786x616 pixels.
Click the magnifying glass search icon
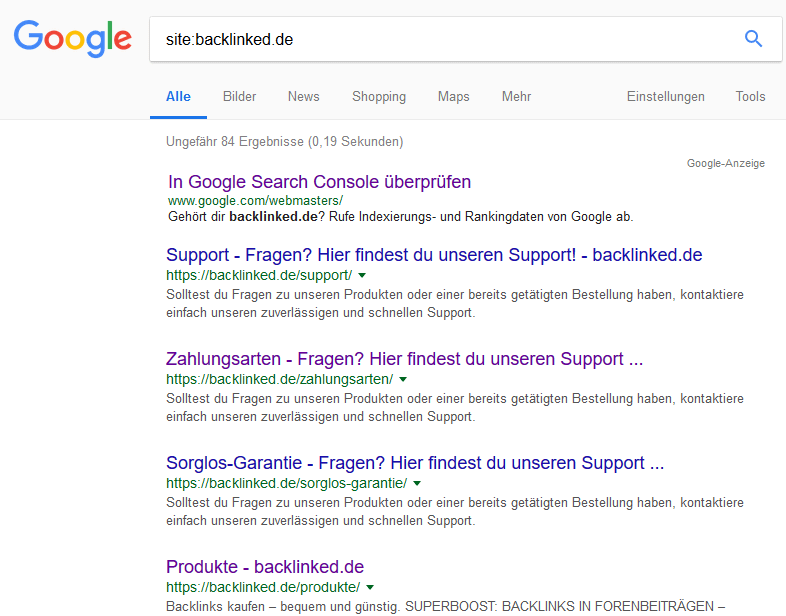click(x=753, y=39)
